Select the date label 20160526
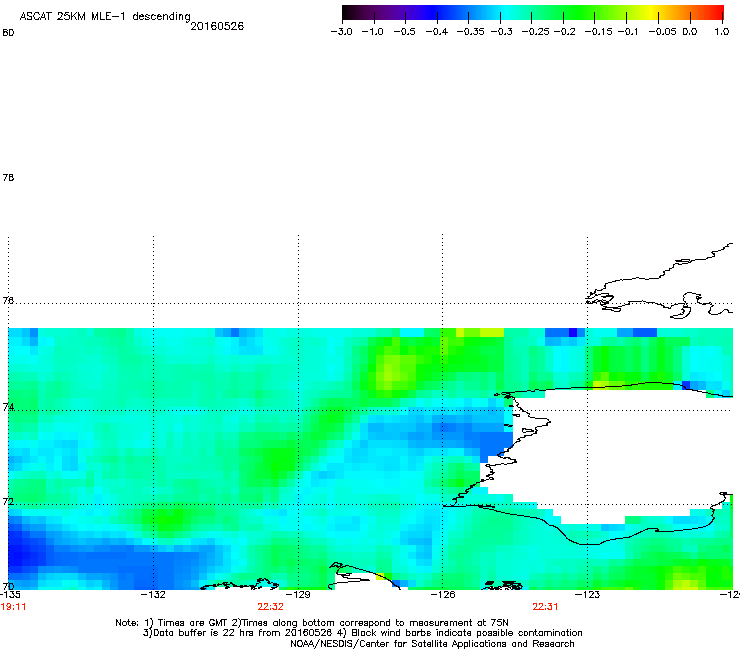Screen dimensions: 740x650 (x=217, y=26)
